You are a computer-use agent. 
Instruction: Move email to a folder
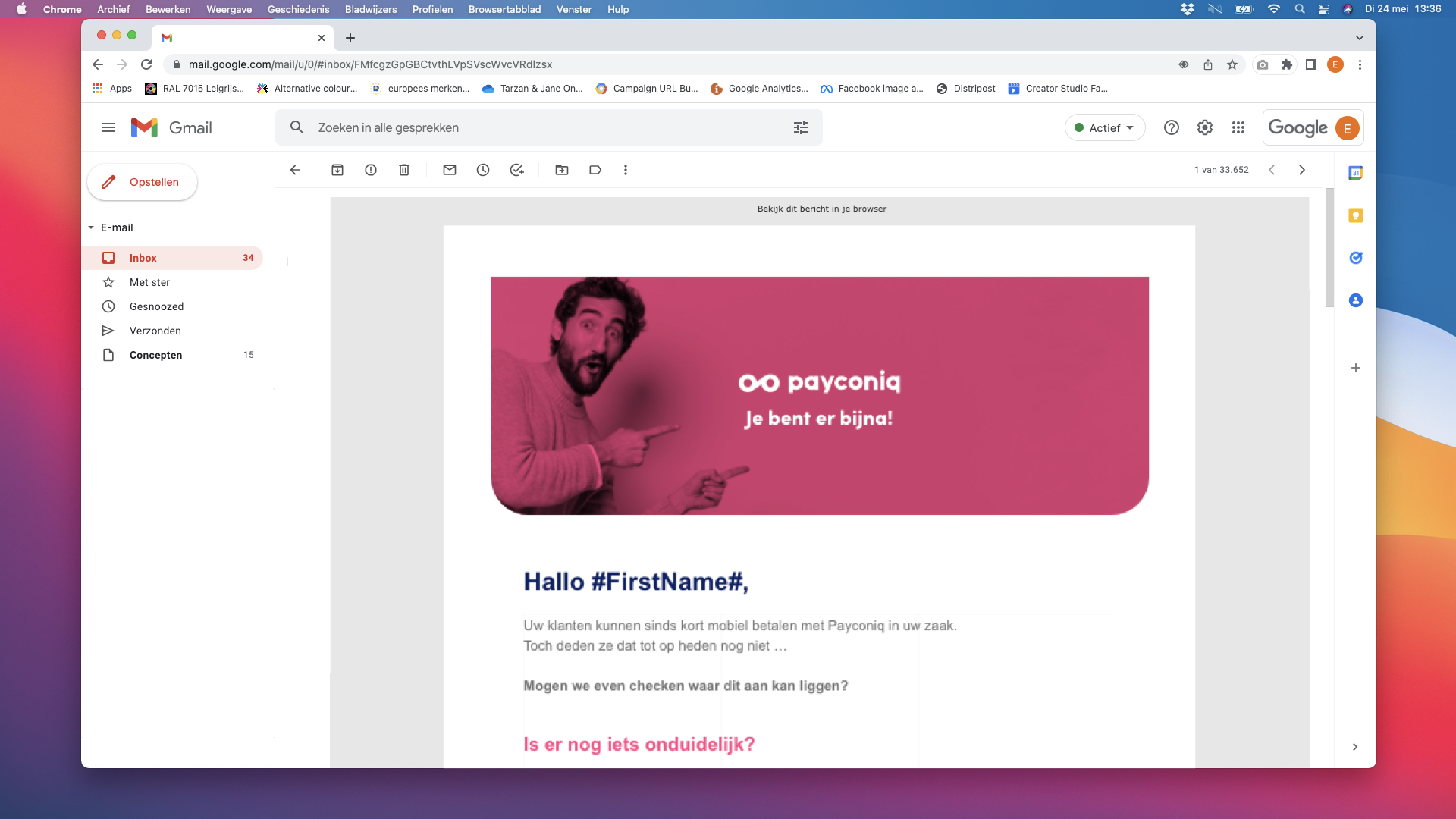[x=562, y=170]
